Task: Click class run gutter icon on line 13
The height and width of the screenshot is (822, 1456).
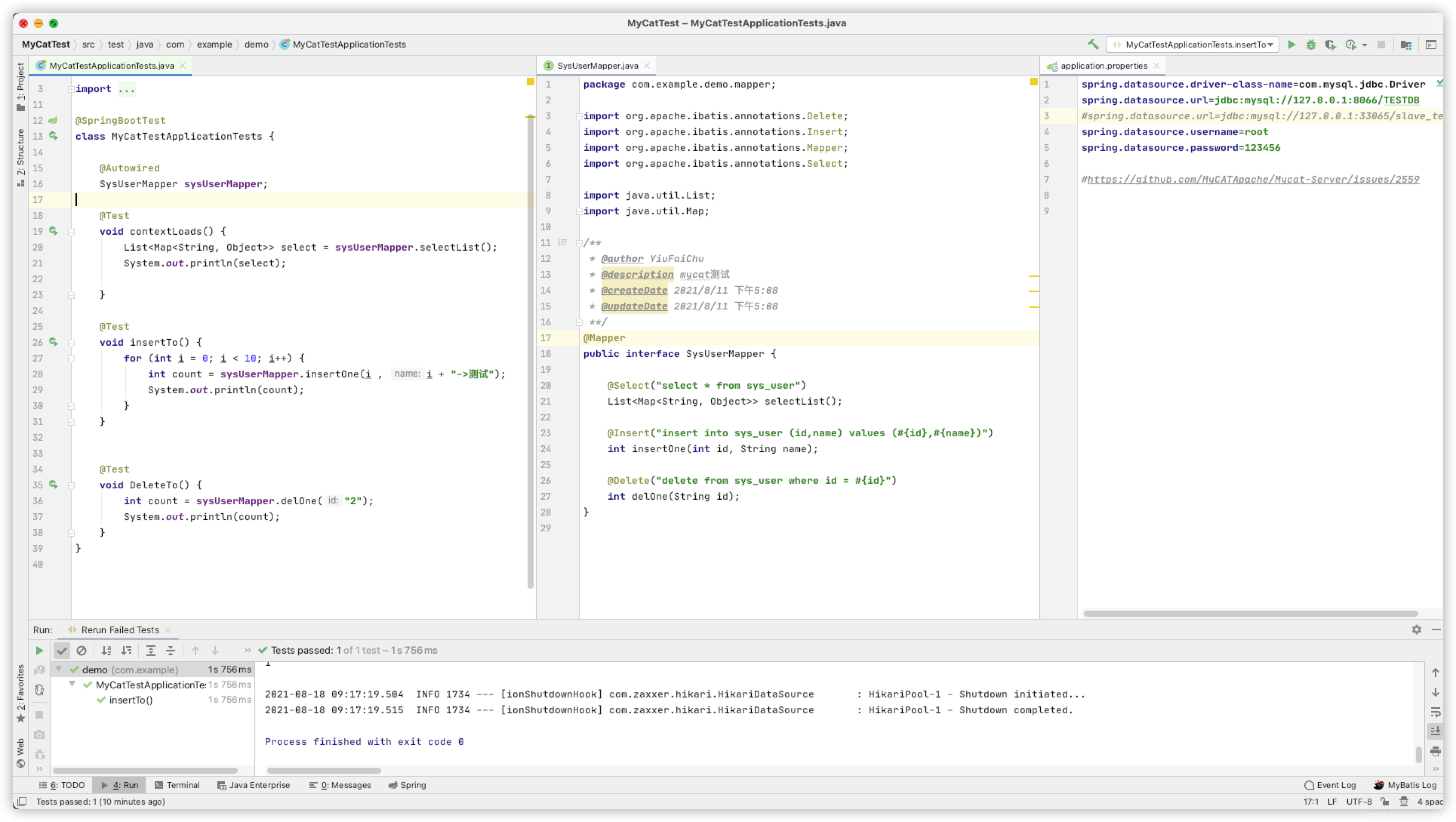Action: point(53,136)
